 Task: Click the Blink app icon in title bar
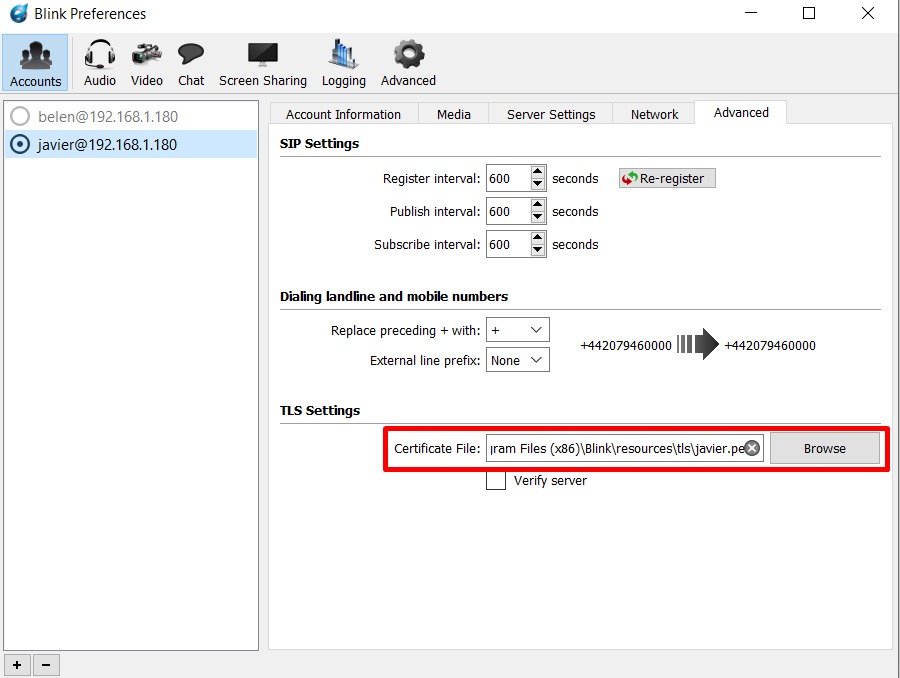[x=18, y=13]
